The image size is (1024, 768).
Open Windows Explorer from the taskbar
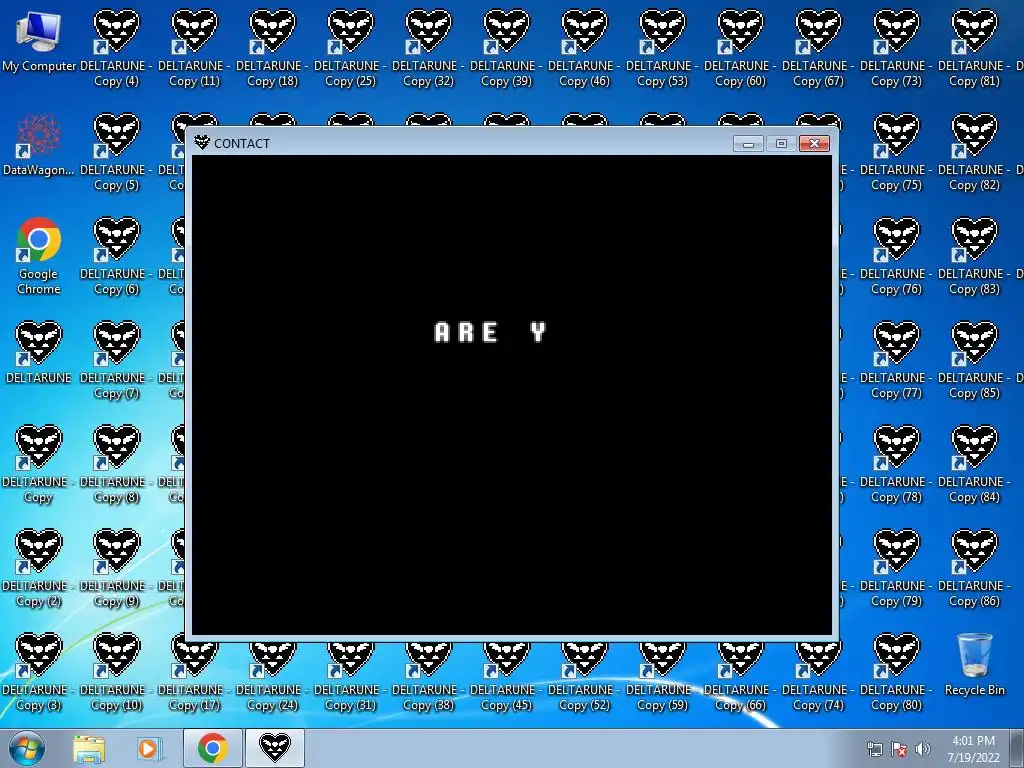pos(89,748)
